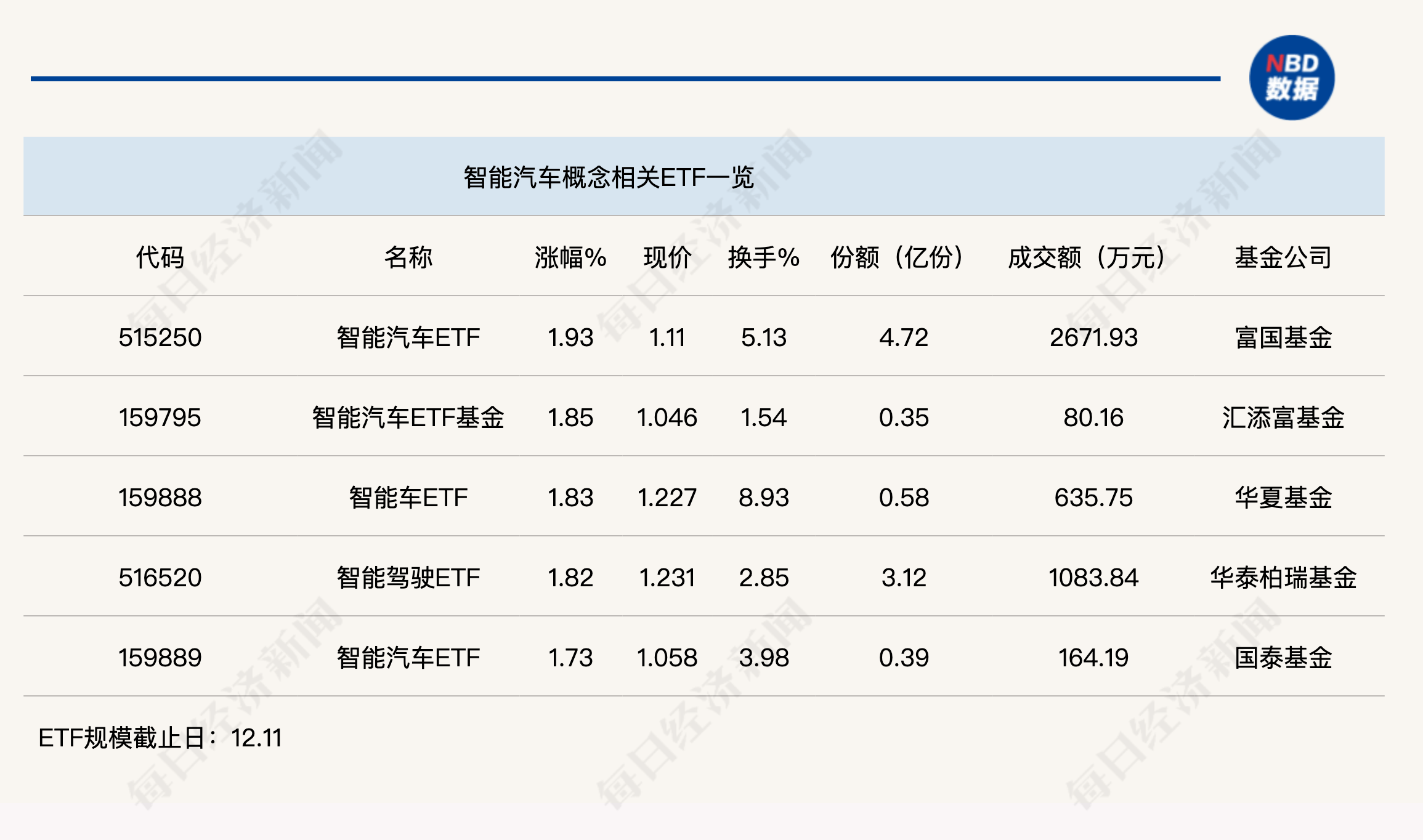Image resolution: width=1423 pixels, height=840 pixels.
Task: Click the 2671.93 turnover value
Action: coord(1093,337)
